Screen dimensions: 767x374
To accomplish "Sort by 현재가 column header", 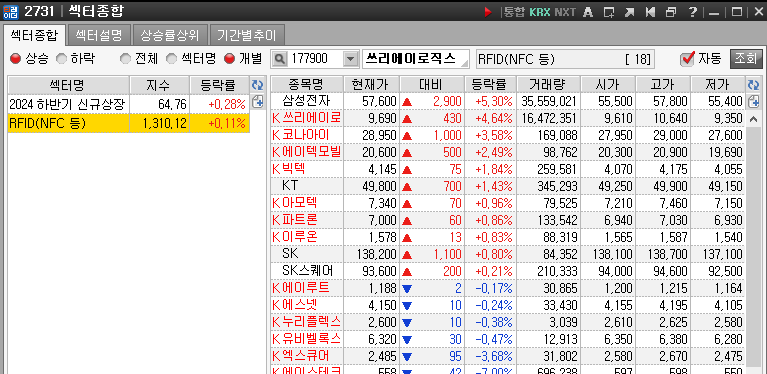I will [x=372, y=85].
